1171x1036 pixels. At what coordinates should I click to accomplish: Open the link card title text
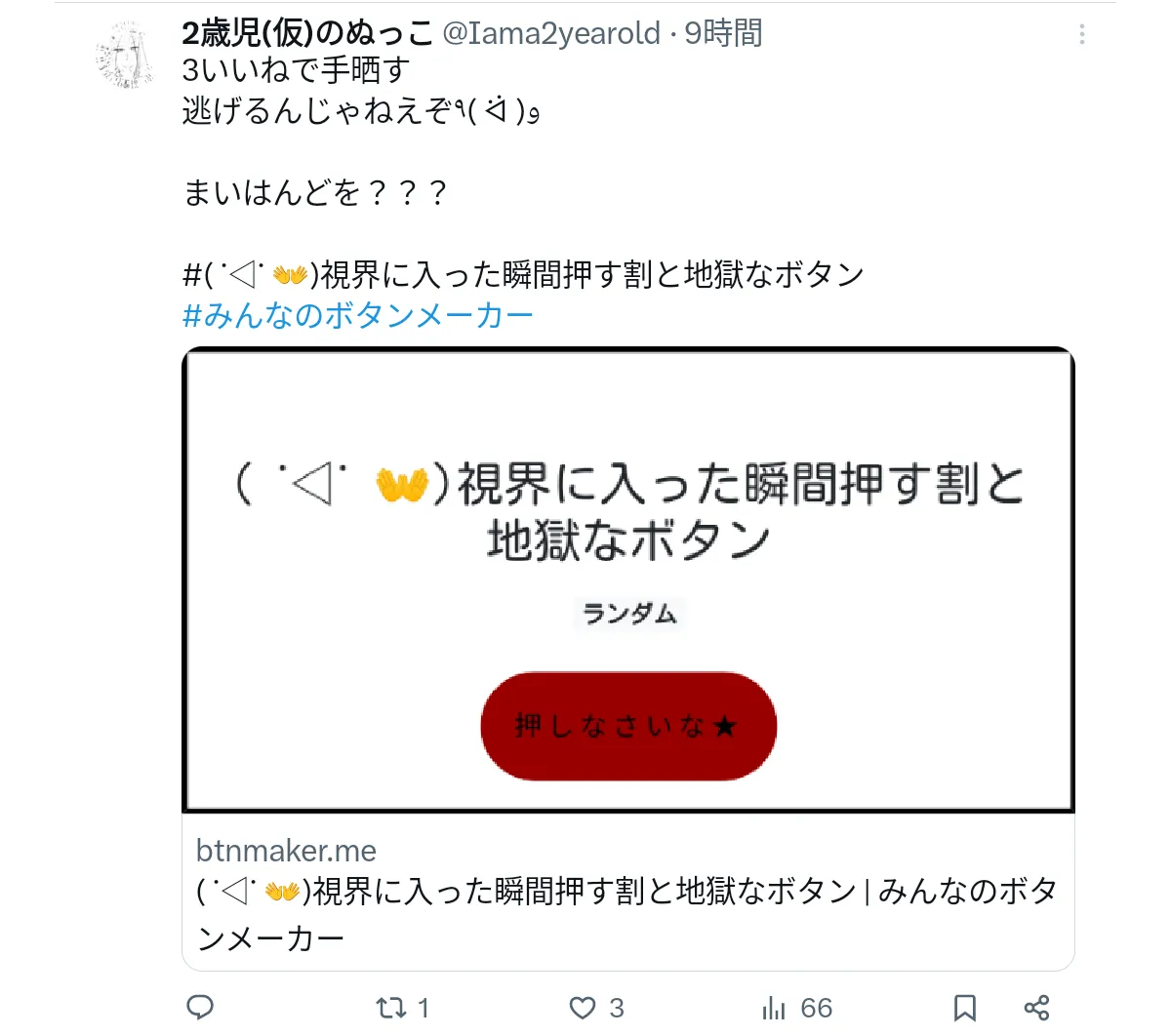pos(627,914)
